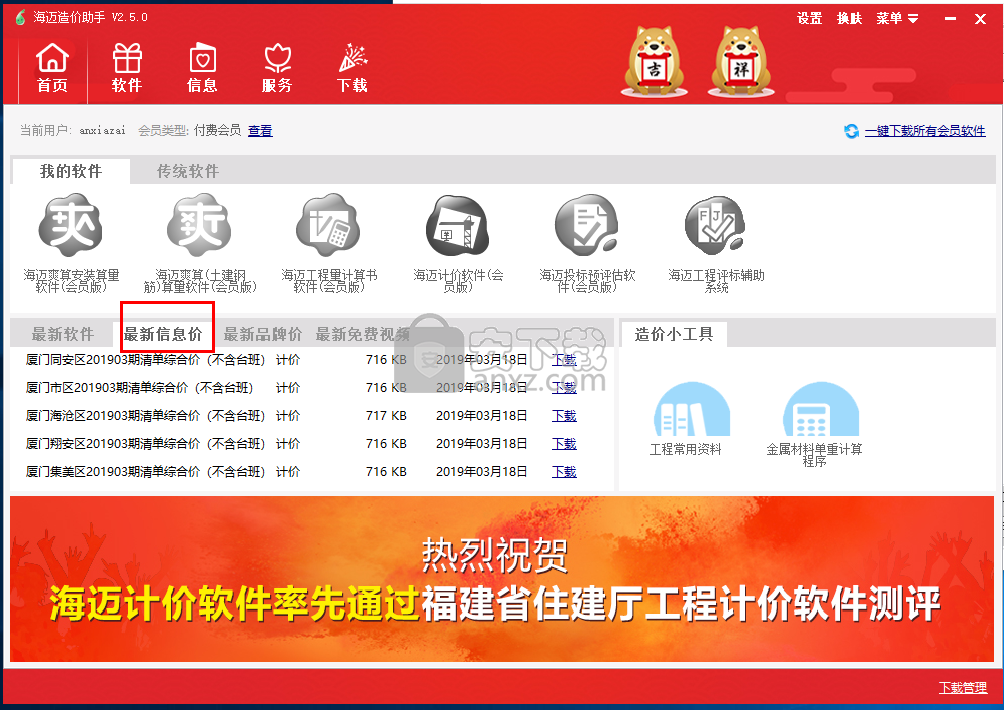Expand the 菜单 dropdown
Viewport: 1004px width, 710px height.
click(897, 19)
